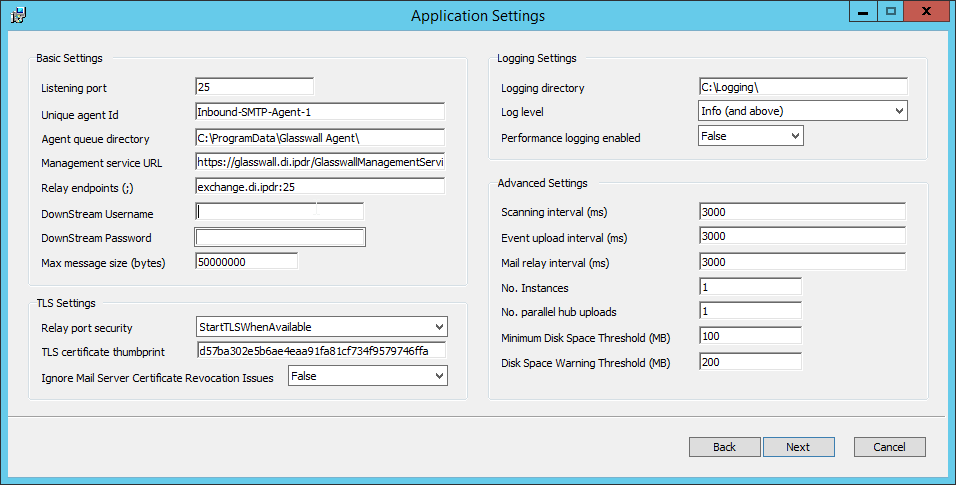Click into the Unique agent Id field

click(x=319, y=112)
